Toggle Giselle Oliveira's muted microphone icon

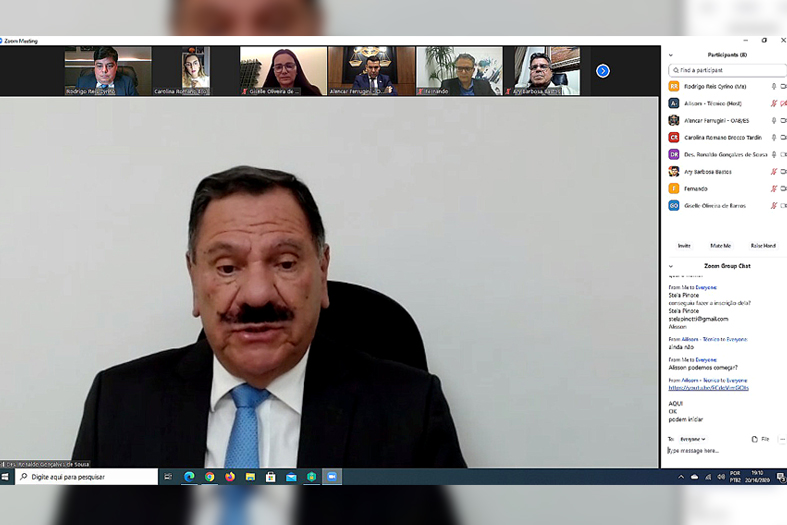(x=774, y=206)
